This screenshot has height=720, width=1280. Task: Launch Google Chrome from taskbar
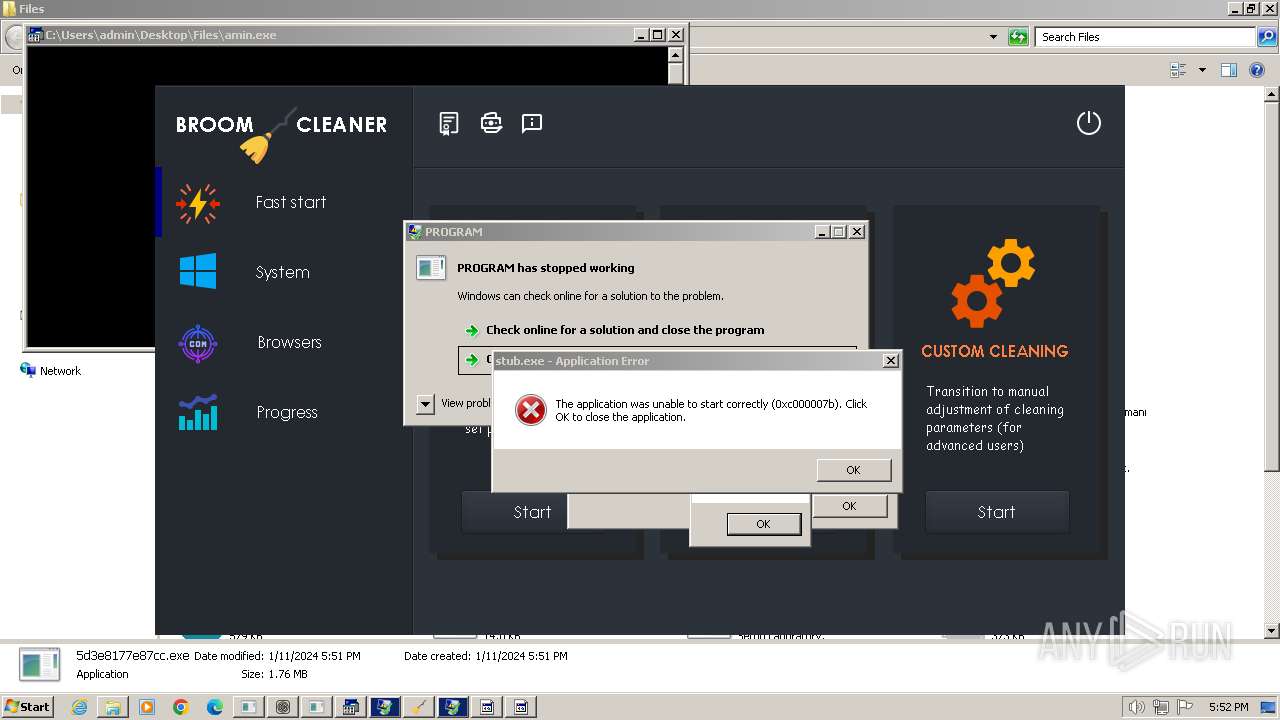click(x=181, y=707)
